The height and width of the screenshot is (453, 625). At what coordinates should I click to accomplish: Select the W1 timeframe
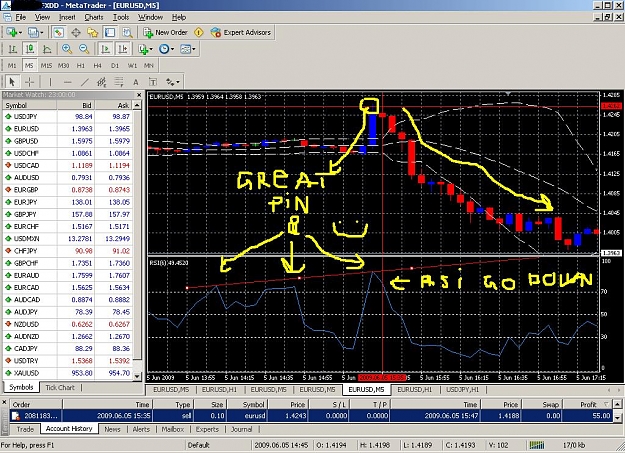coord(132,65)
